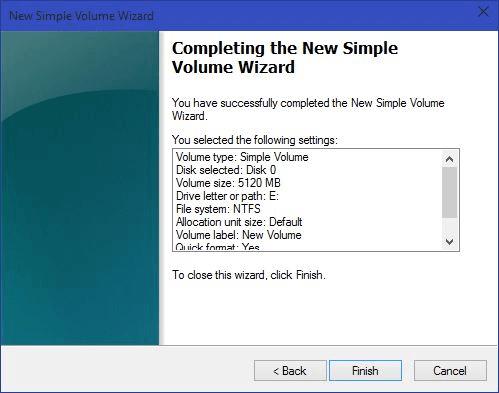Click the 'You selected the following settings:' label
The image size is (499, 393).
coord(255,140)
